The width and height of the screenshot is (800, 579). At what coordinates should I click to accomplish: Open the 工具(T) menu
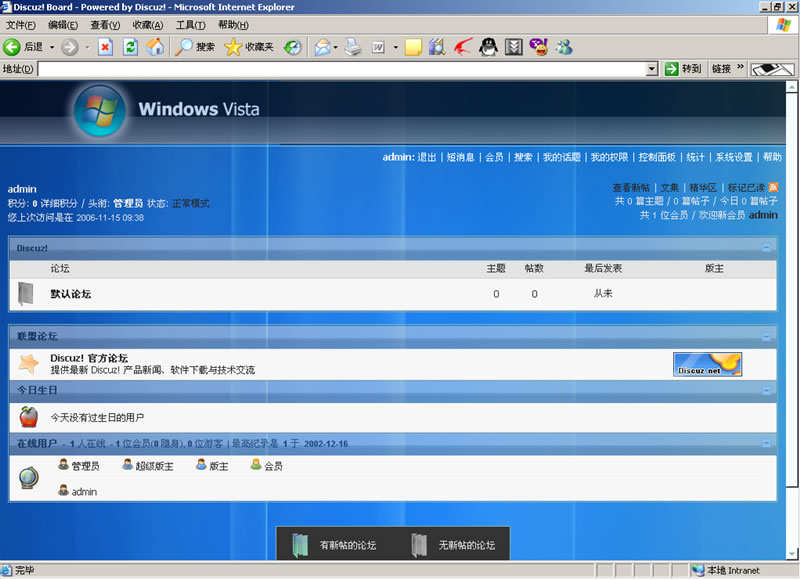coord(191,25)
